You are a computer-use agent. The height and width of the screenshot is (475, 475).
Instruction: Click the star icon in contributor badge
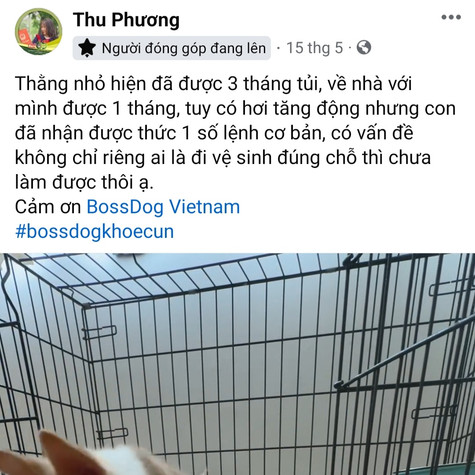click(x=87, y=48)
